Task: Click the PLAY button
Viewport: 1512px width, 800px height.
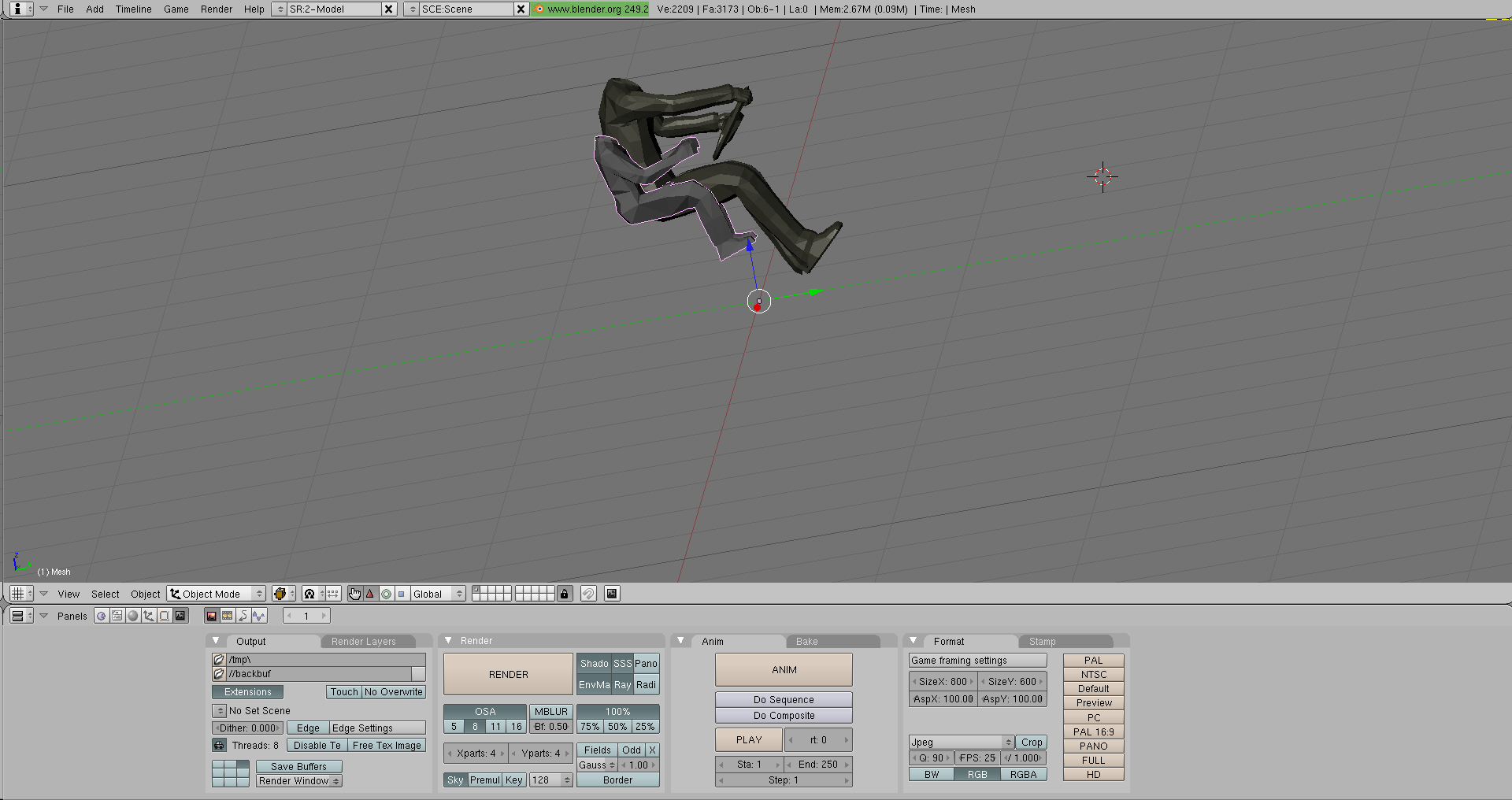Action: [x=749, y=740]
